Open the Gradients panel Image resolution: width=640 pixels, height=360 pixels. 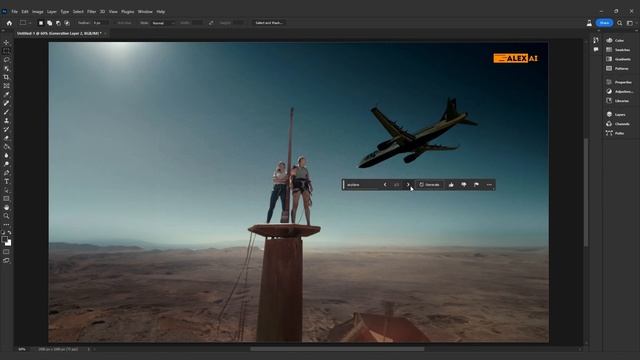click(x=618, y=59)
